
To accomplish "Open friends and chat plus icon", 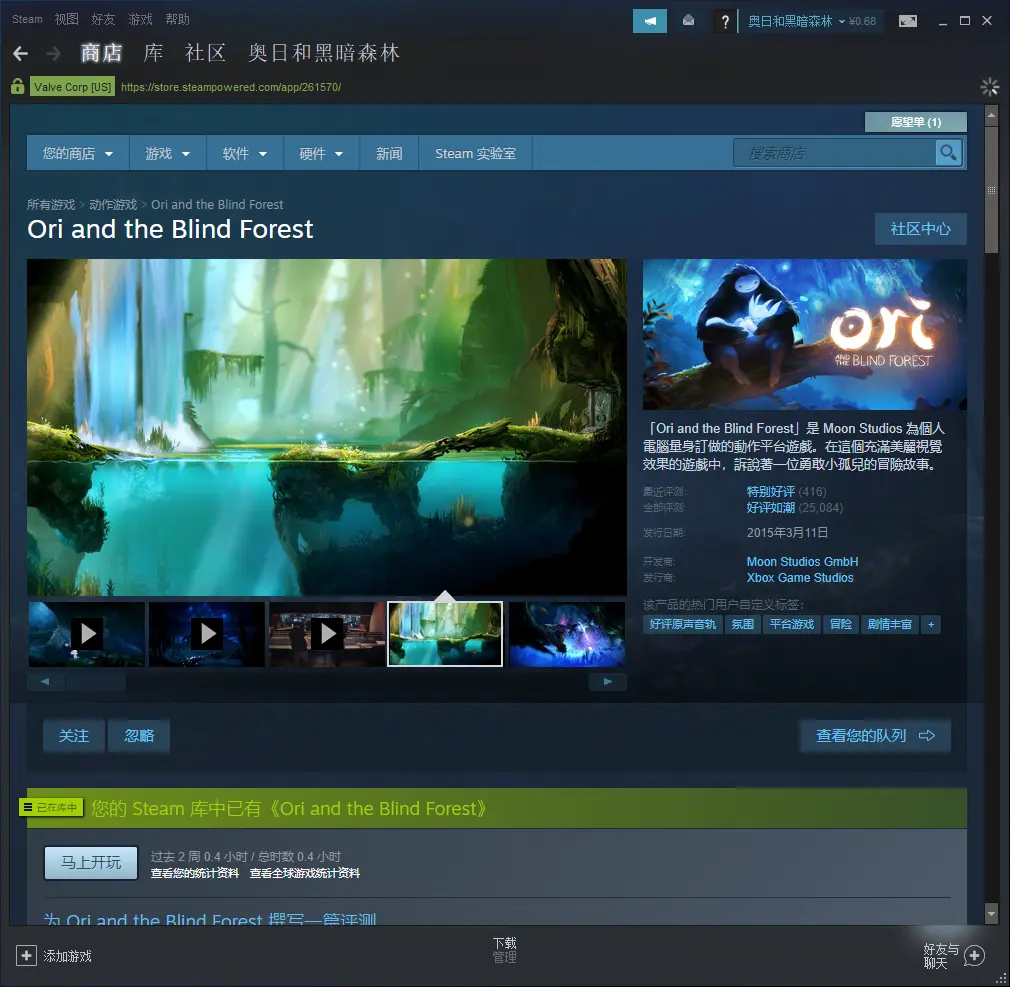I will [x=975, y=955].
